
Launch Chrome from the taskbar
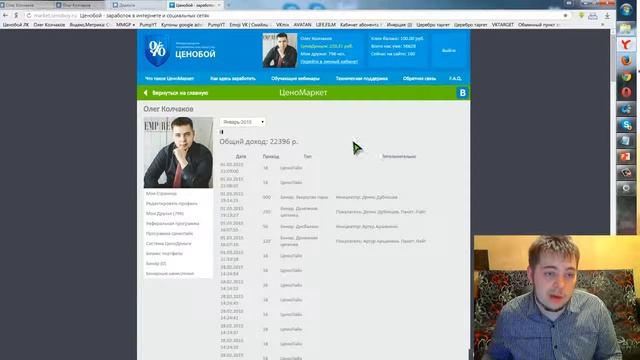[x=626, y=76]
